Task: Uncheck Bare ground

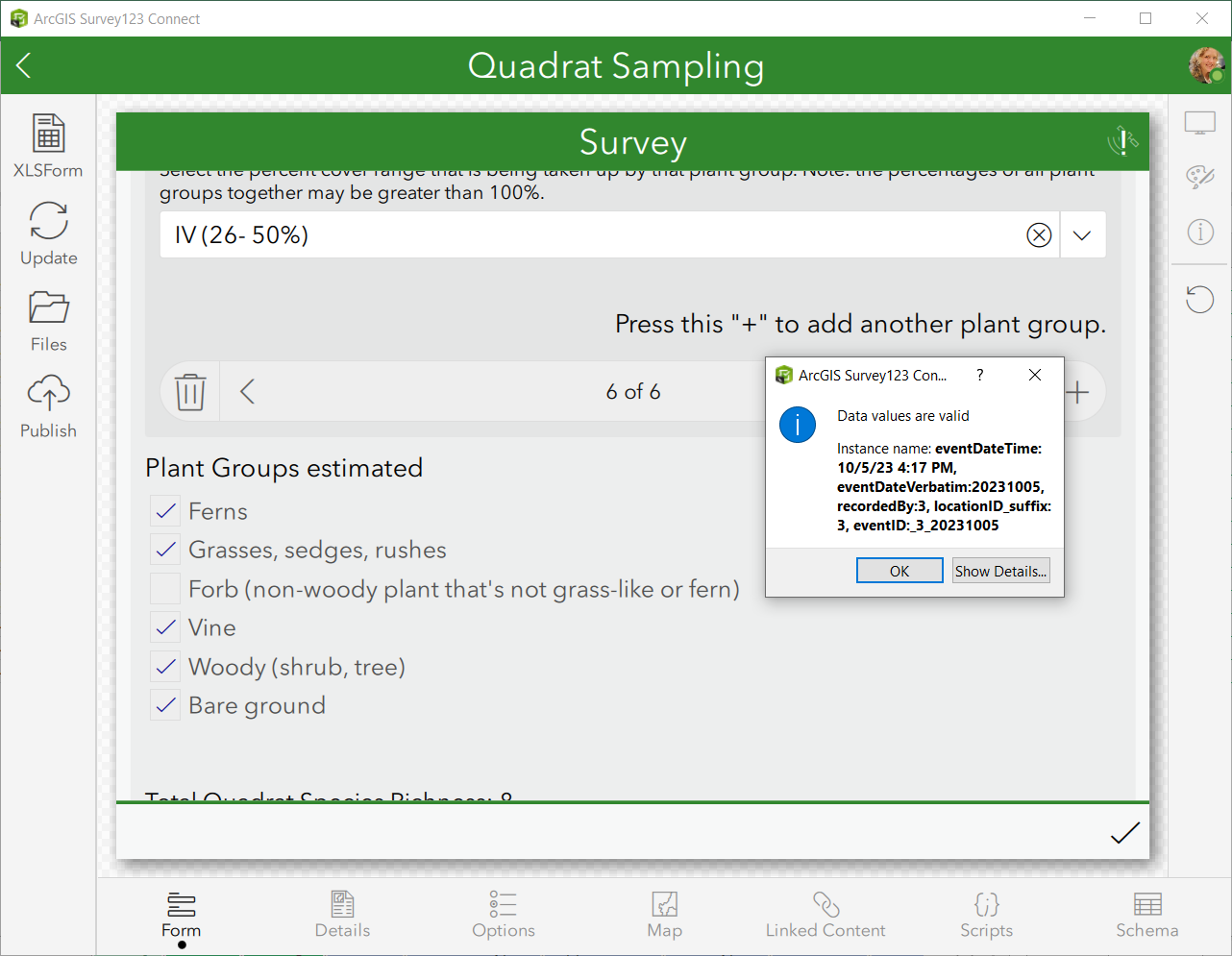Action: pos(164,705)
